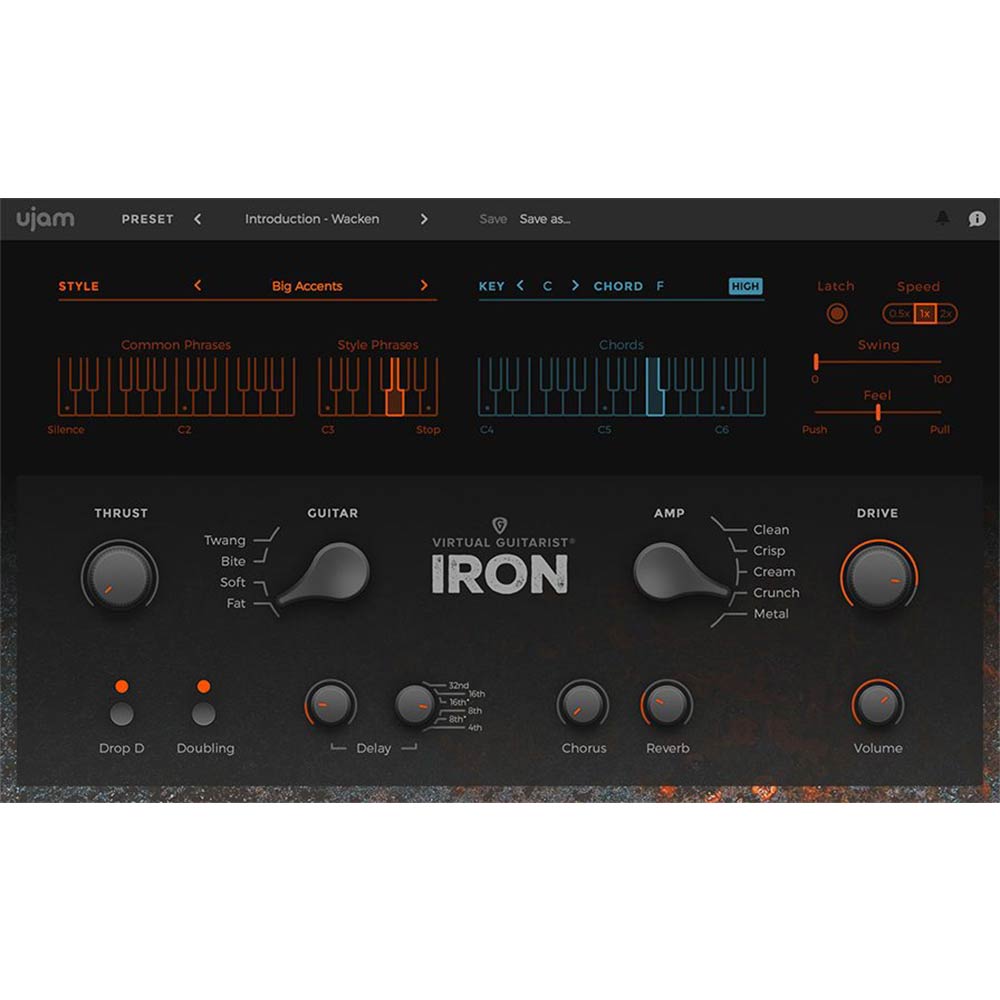The image size is (1000, 1000).
Task: Click the C6 key in Chords keyboard
Action: [x=722, y=401]
